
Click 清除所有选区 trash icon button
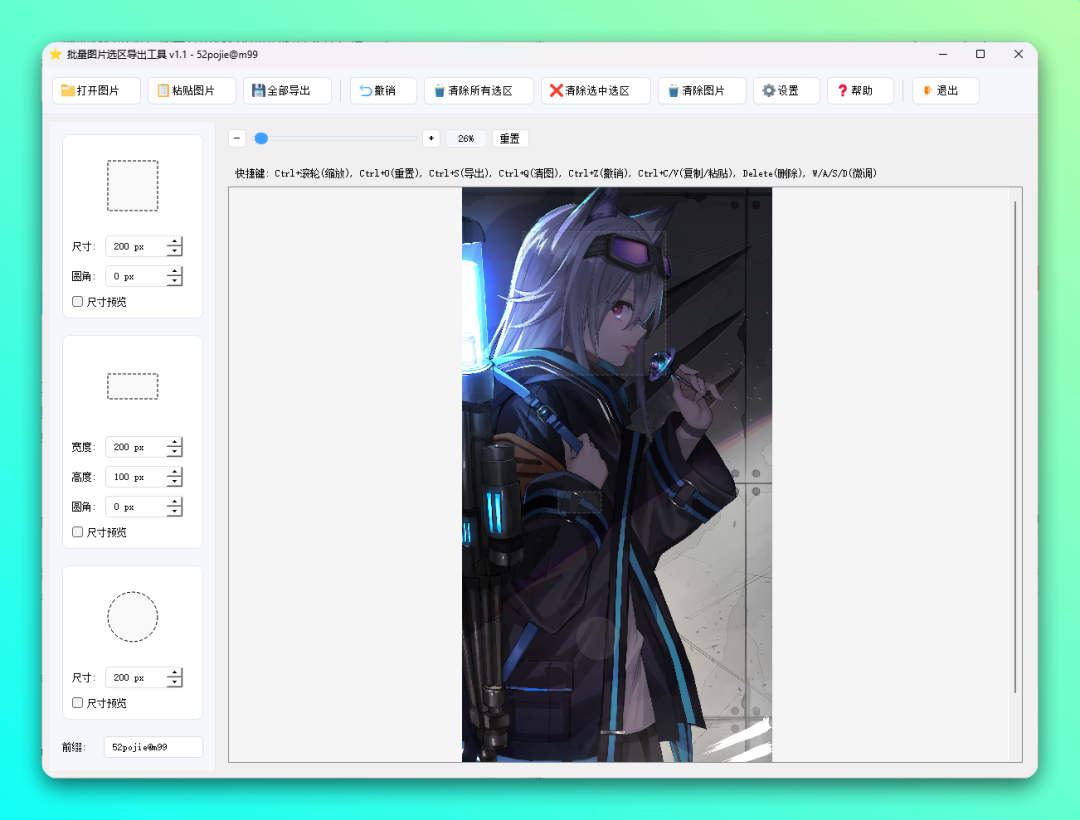[x=479, y=91]
